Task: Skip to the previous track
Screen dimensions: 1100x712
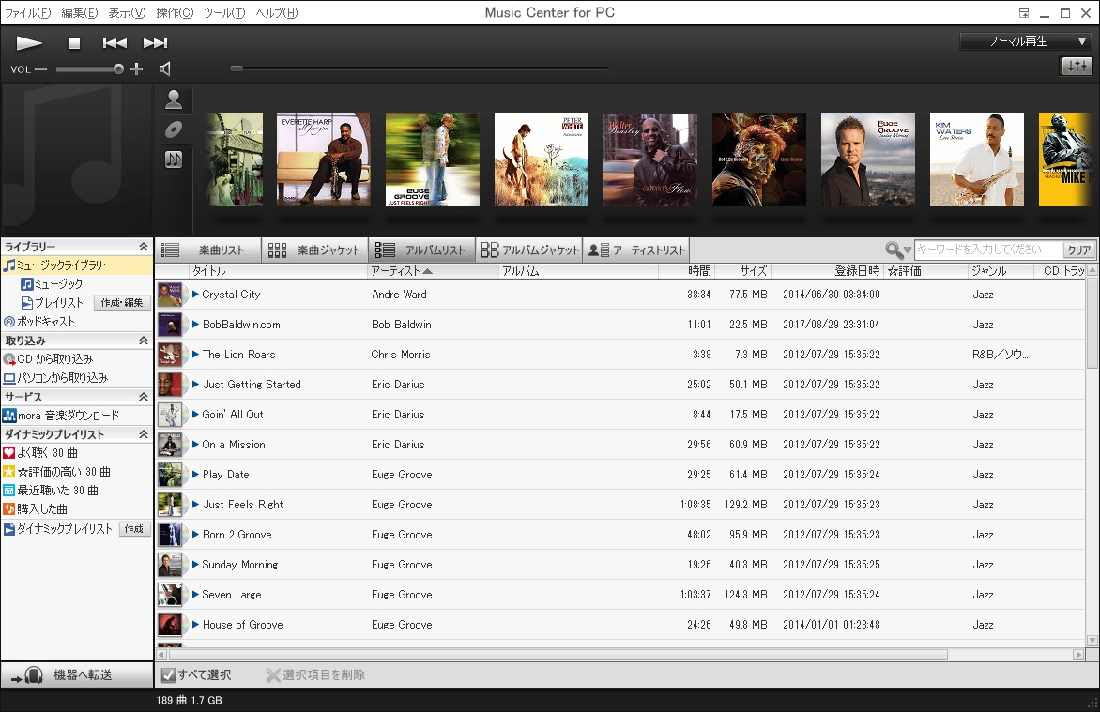Action: pos(114,43)
